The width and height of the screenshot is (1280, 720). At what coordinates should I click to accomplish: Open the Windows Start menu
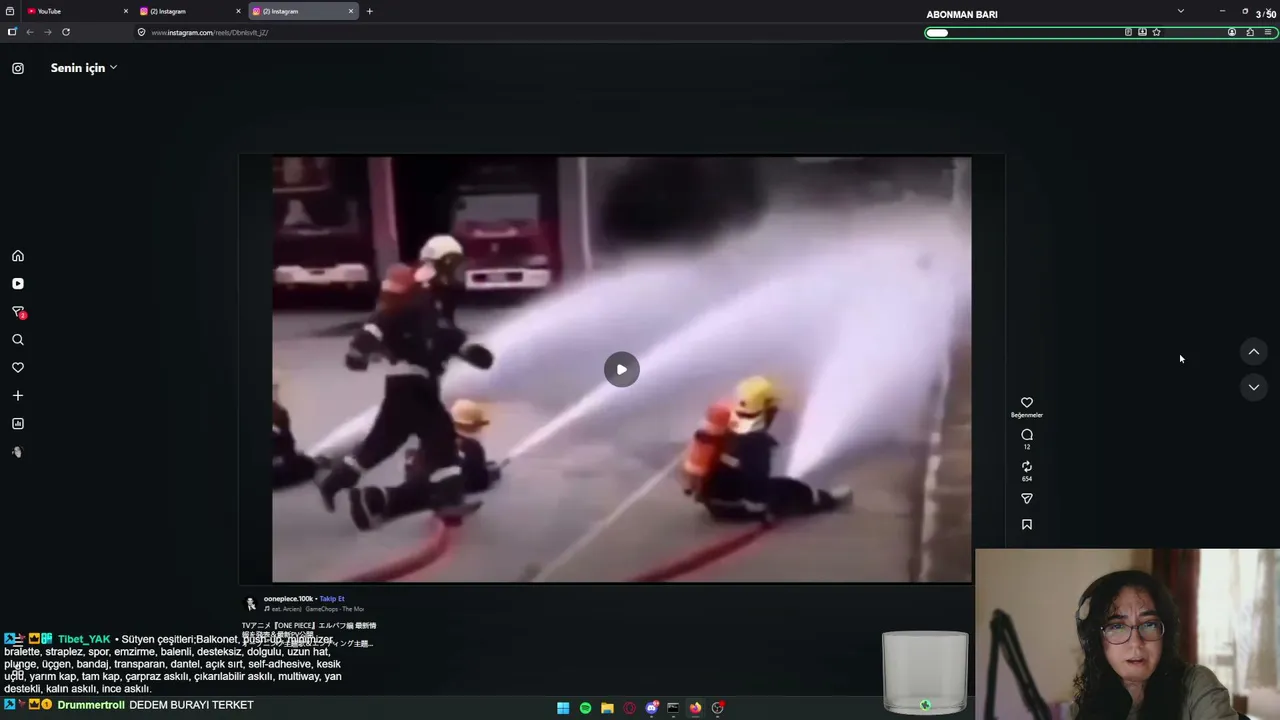[563, 708]
